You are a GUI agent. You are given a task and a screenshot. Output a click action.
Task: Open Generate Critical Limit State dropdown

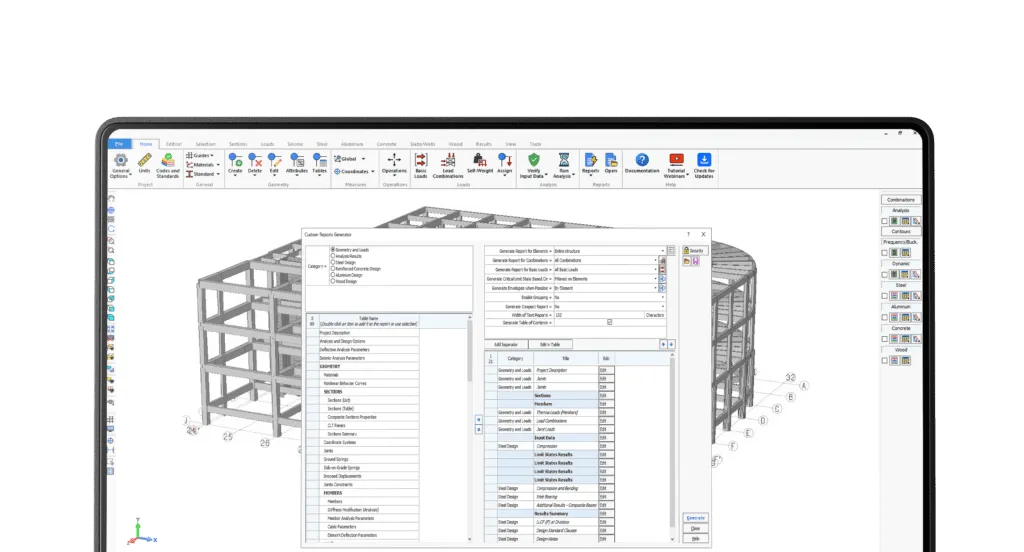pos(656,279)
